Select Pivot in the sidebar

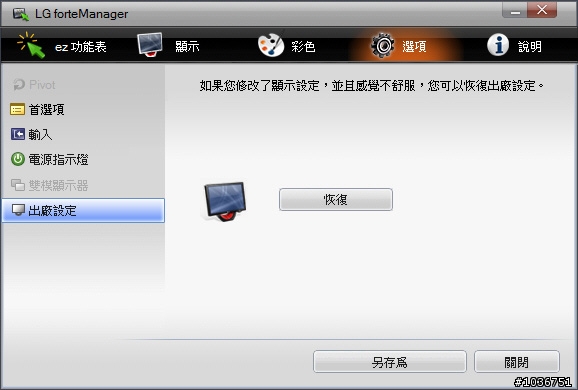pos(83,85)
